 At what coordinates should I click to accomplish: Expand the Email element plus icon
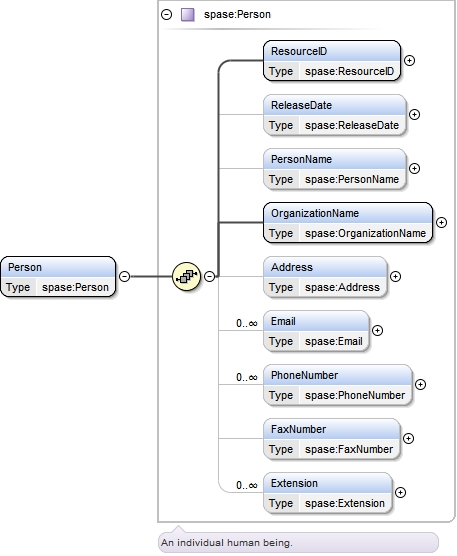click(378, 330)
